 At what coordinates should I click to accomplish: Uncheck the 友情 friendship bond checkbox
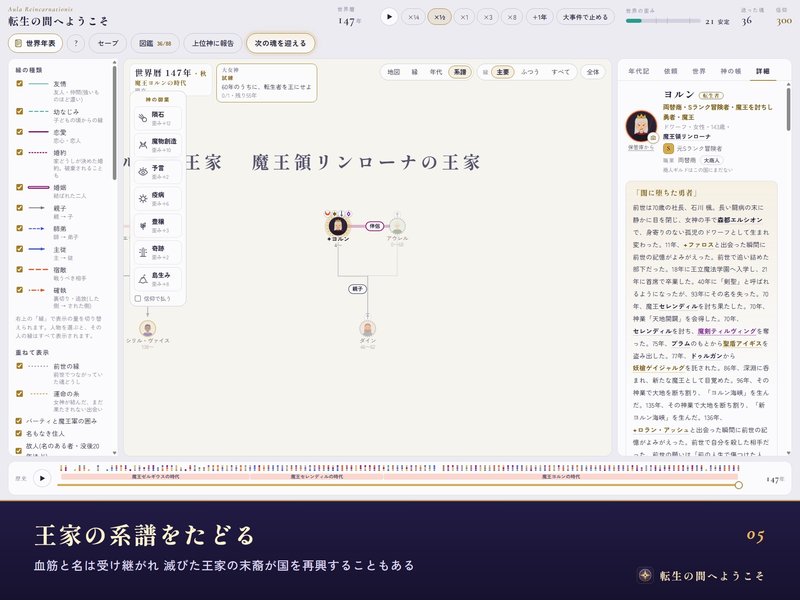coord(19,83)
